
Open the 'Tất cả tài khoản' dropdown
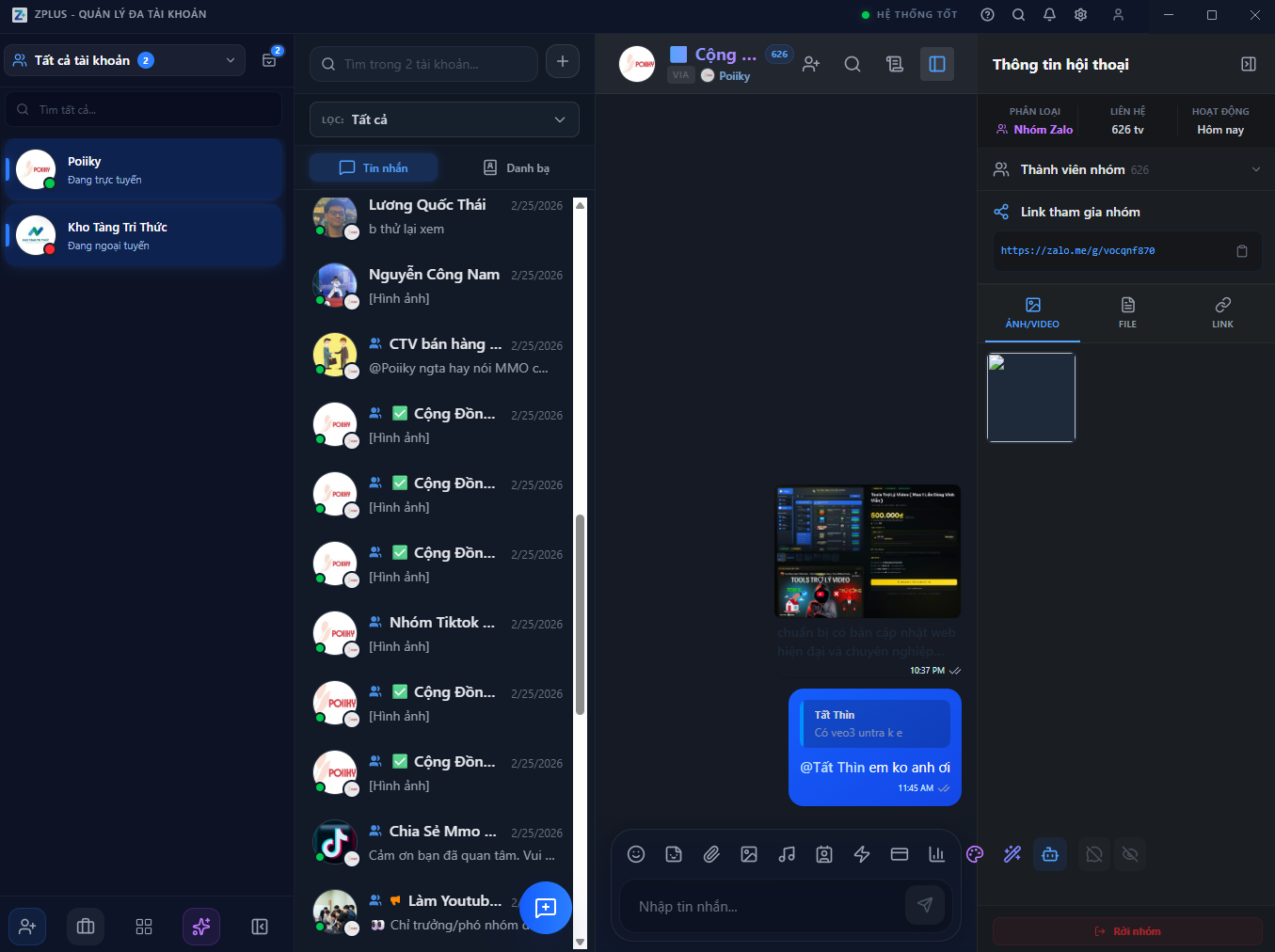coord(125,60)
